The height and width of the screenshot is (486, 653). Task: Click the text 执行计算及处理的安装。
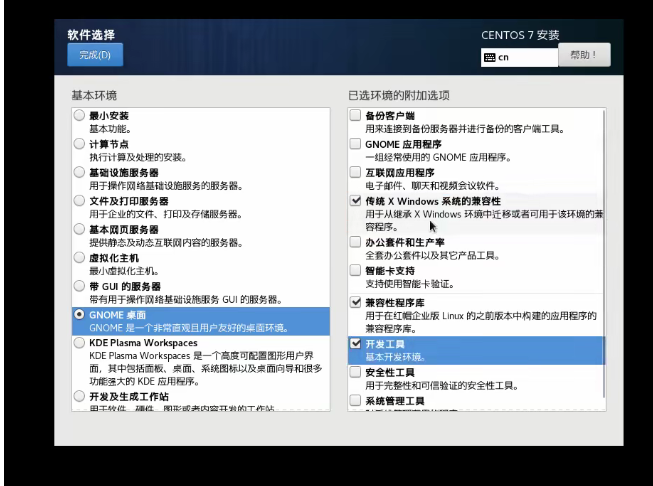pos(138,157)
